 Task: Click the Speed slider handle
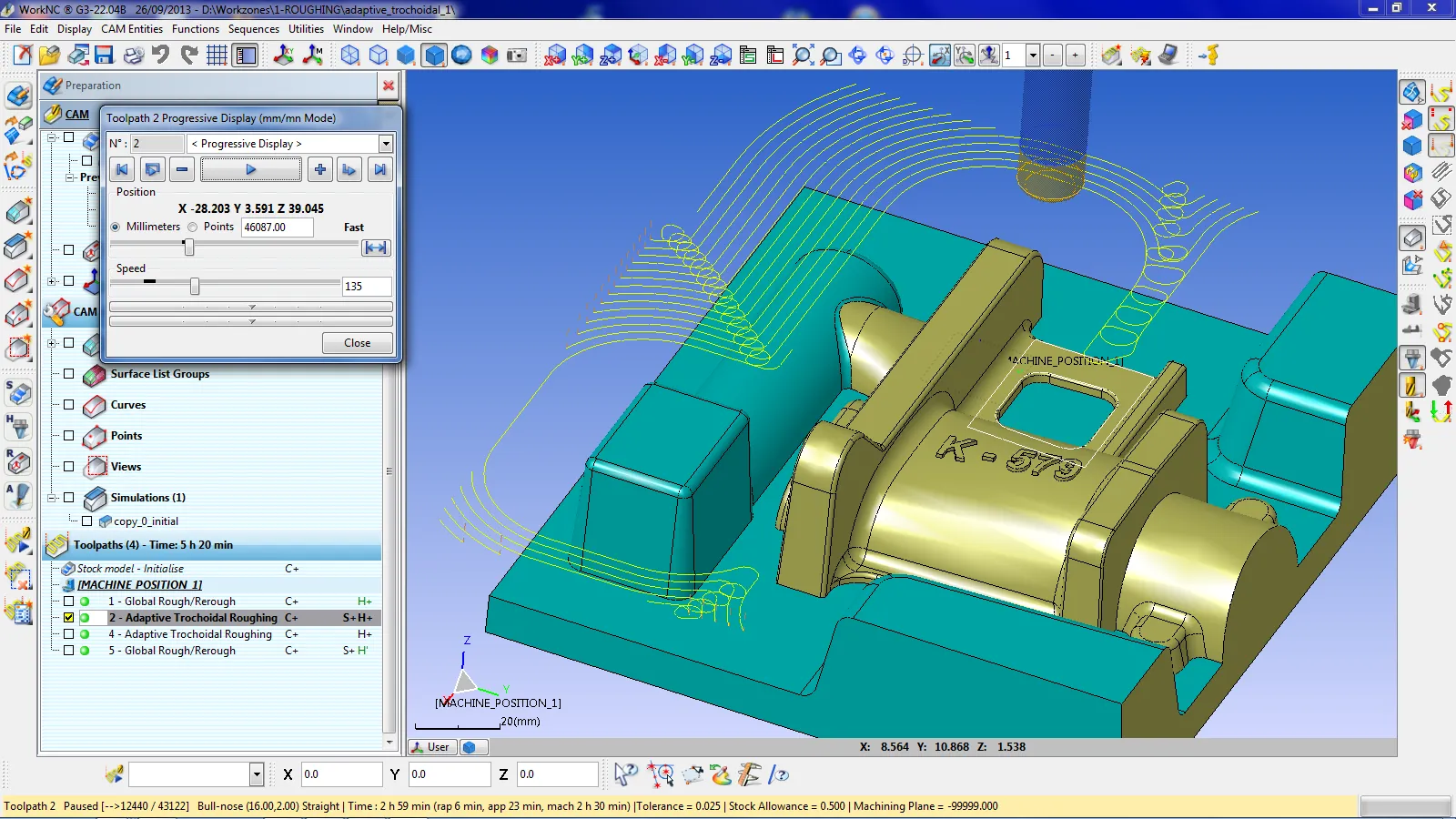[194, 287]
